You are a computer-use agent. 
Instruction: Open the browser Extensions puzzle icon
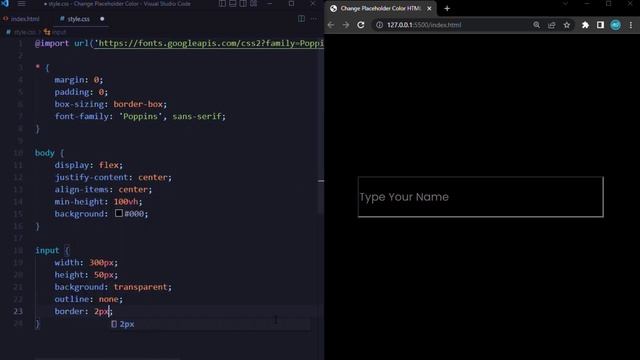[x=585, y=25]
